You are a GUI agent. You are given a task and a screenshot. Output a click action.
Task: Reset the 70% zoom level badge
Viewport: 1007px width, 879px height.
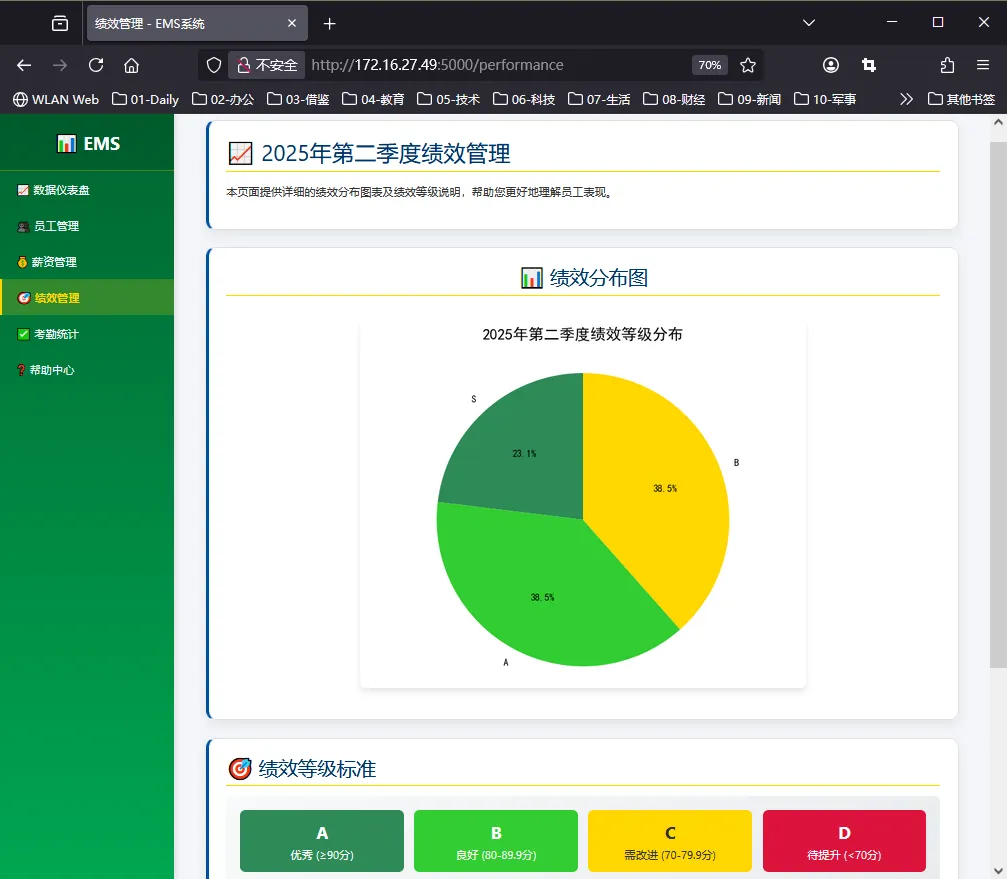click(x=710, y=65)
